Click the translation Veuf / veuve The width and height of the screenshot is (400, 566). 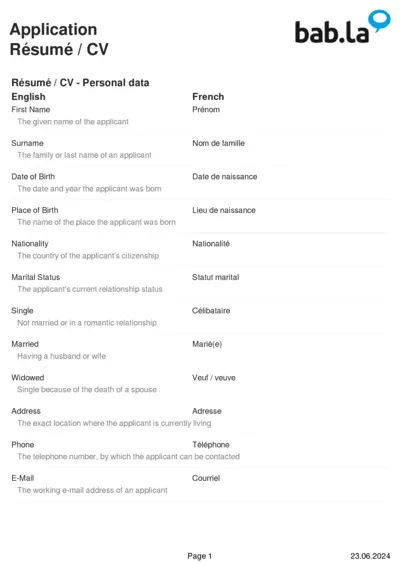[x=214, y=378]
